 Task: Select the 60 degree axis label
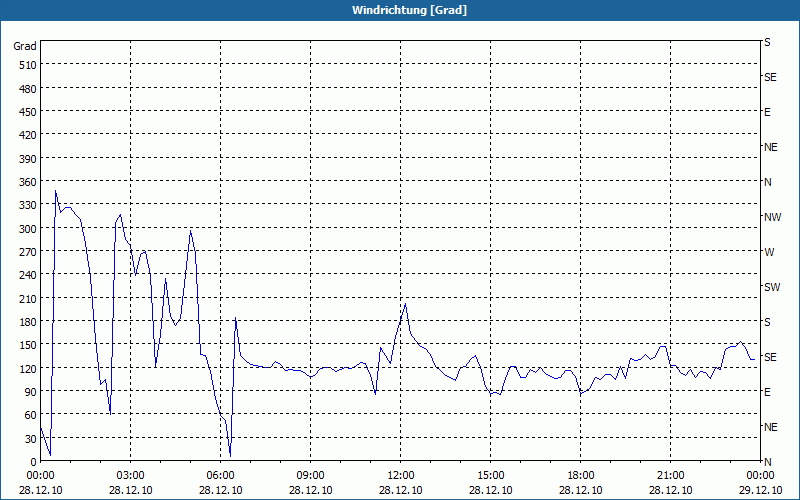pyautogui.click(x=31, y=415)
